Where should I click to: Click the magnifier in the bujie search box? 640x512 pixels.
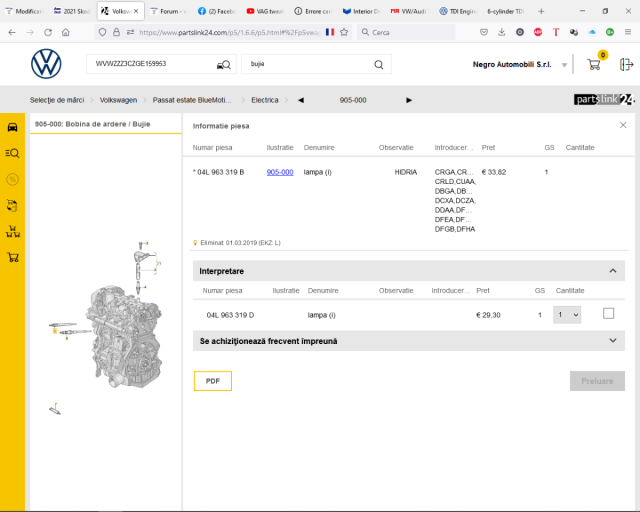(379, 65)
